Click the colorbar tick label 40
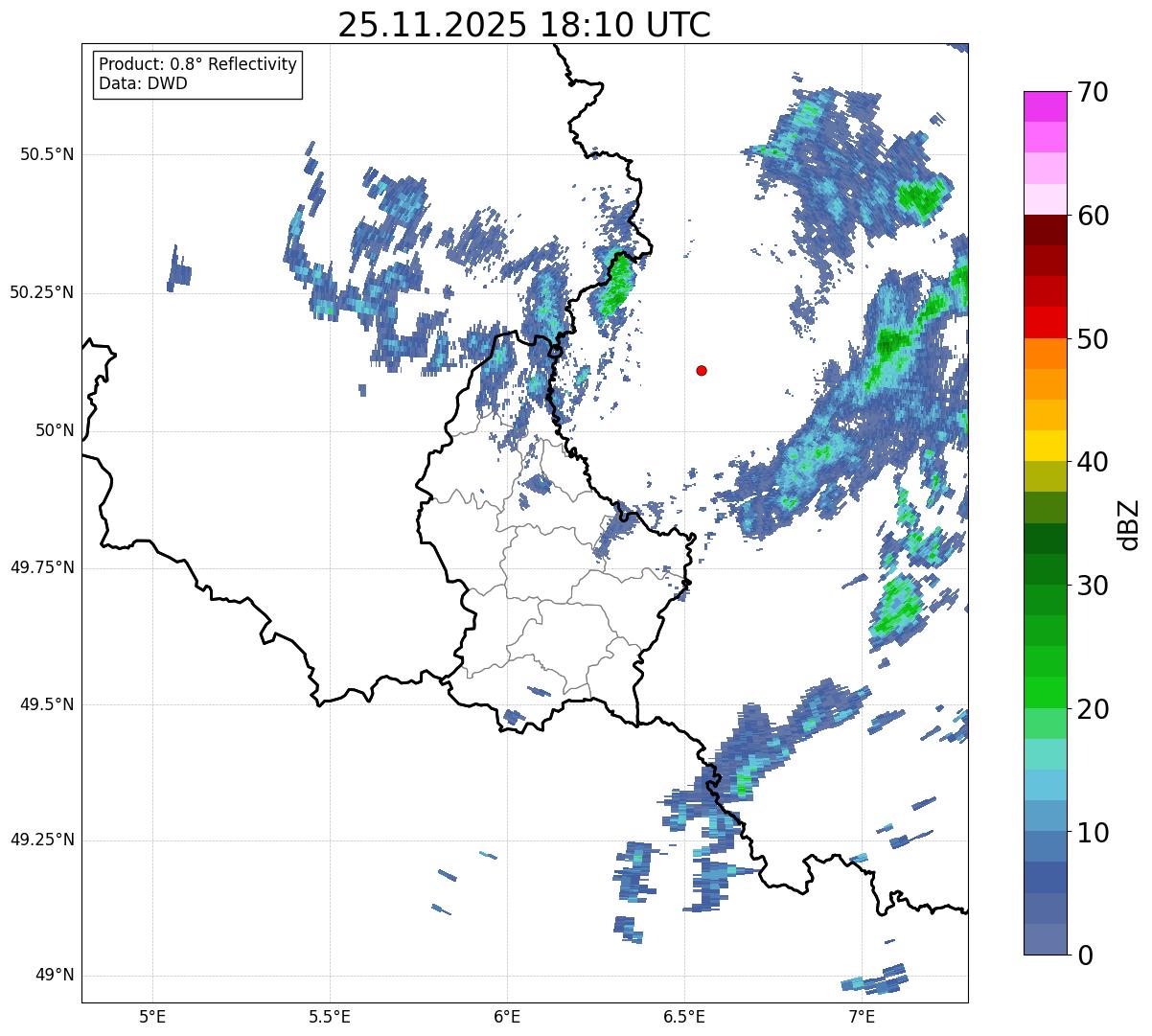This screenshot has width=1152, height=1036. point(1092,462)
